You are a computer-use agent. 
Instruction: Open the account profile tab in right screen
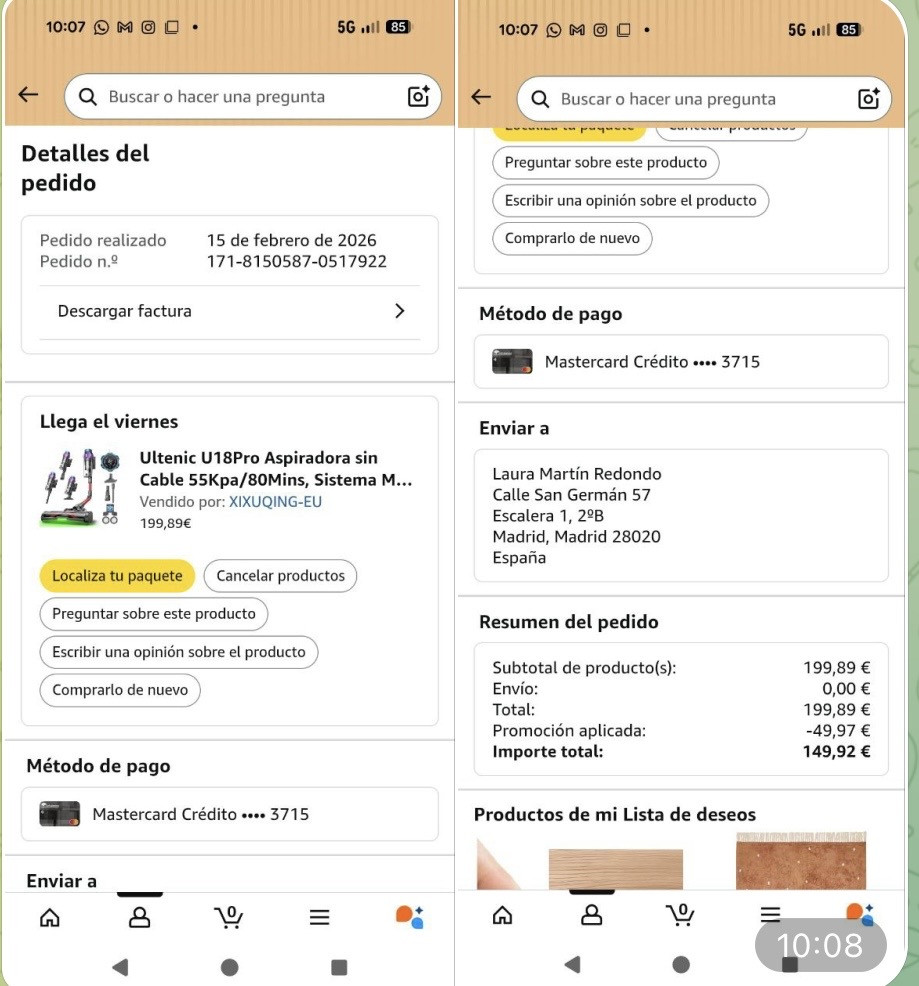(591, 915)
